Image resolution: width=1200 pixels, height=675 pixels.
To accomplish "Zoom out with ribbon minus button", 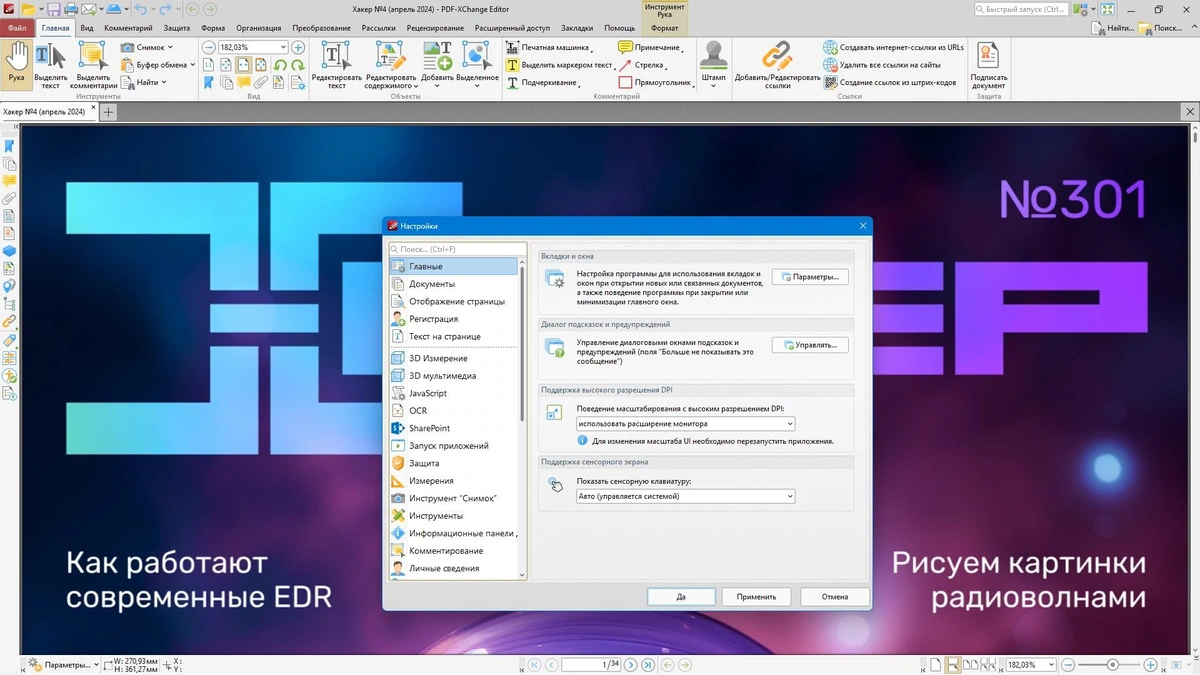I will point(208,47).
